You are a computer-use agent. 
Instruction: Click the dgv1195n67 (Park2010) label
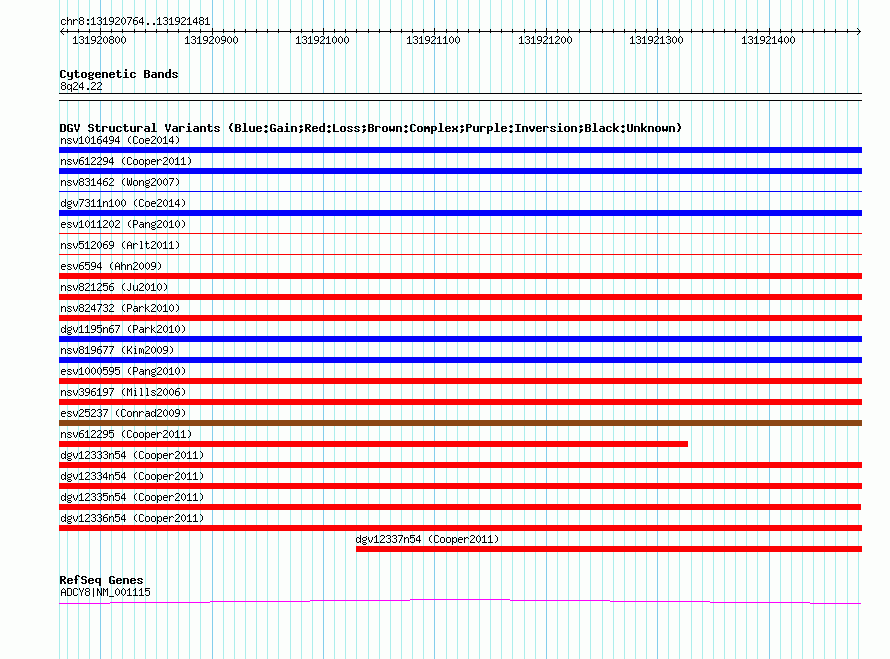coord(123,329)
